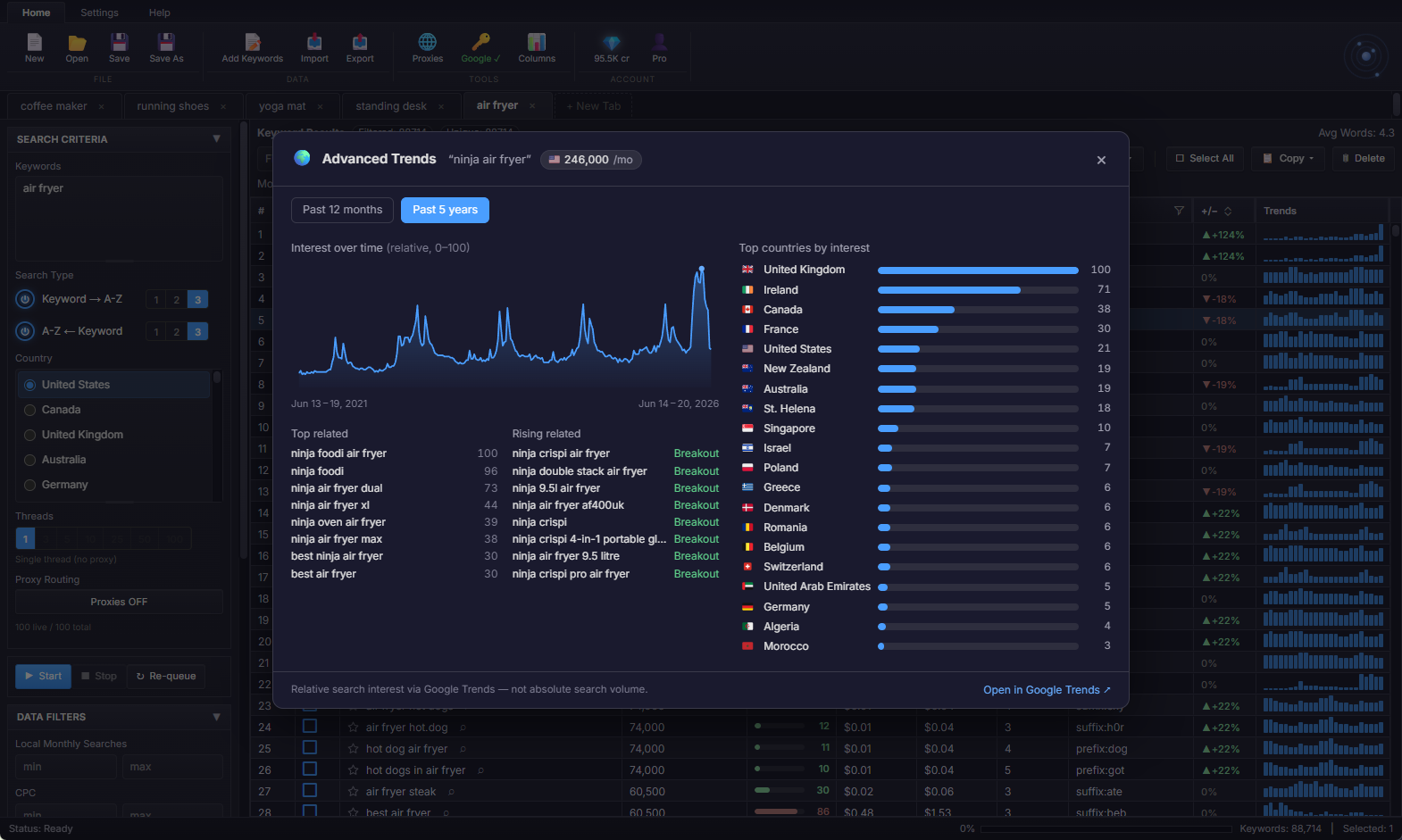Collapse the Data Filters panel arrow
This screenshot has width=1402, height=840.
click(x=216, y=717)
